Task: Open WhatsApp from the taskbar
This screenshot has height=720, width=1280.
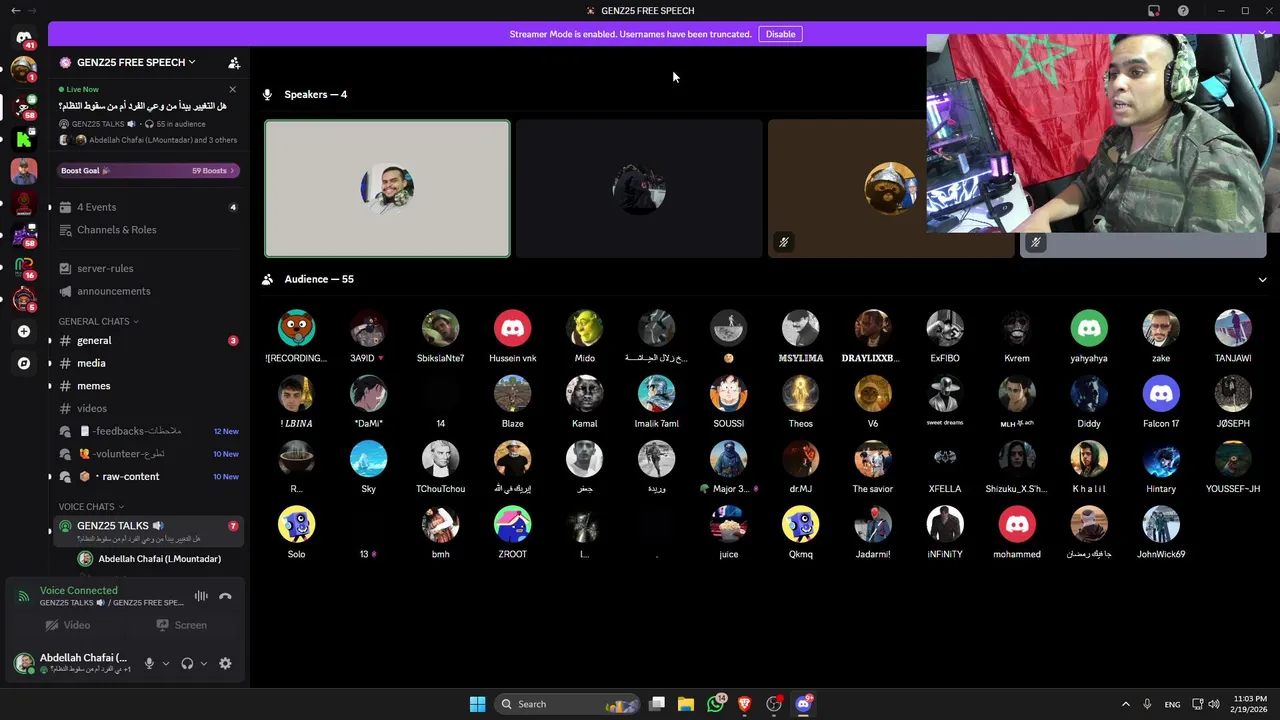Action: click(715, 704)
